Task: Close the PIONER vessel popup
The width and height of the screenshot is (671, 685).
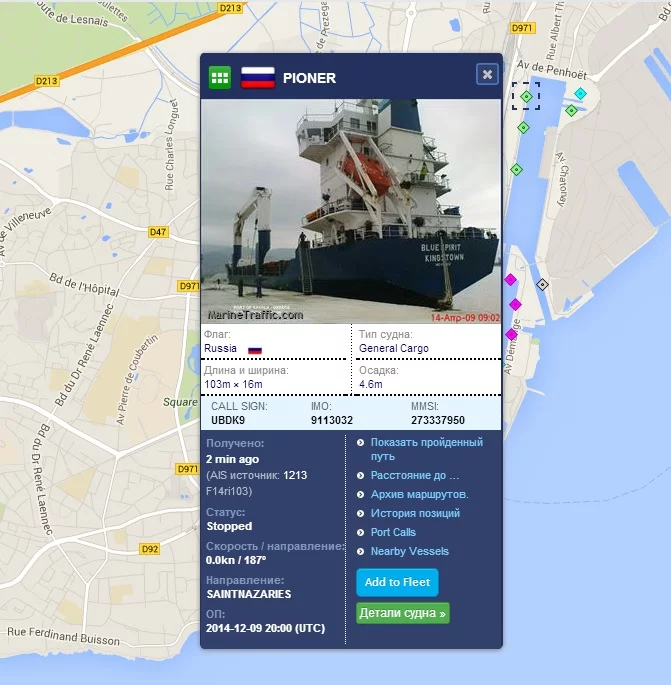Action: (x=487, y=74)
